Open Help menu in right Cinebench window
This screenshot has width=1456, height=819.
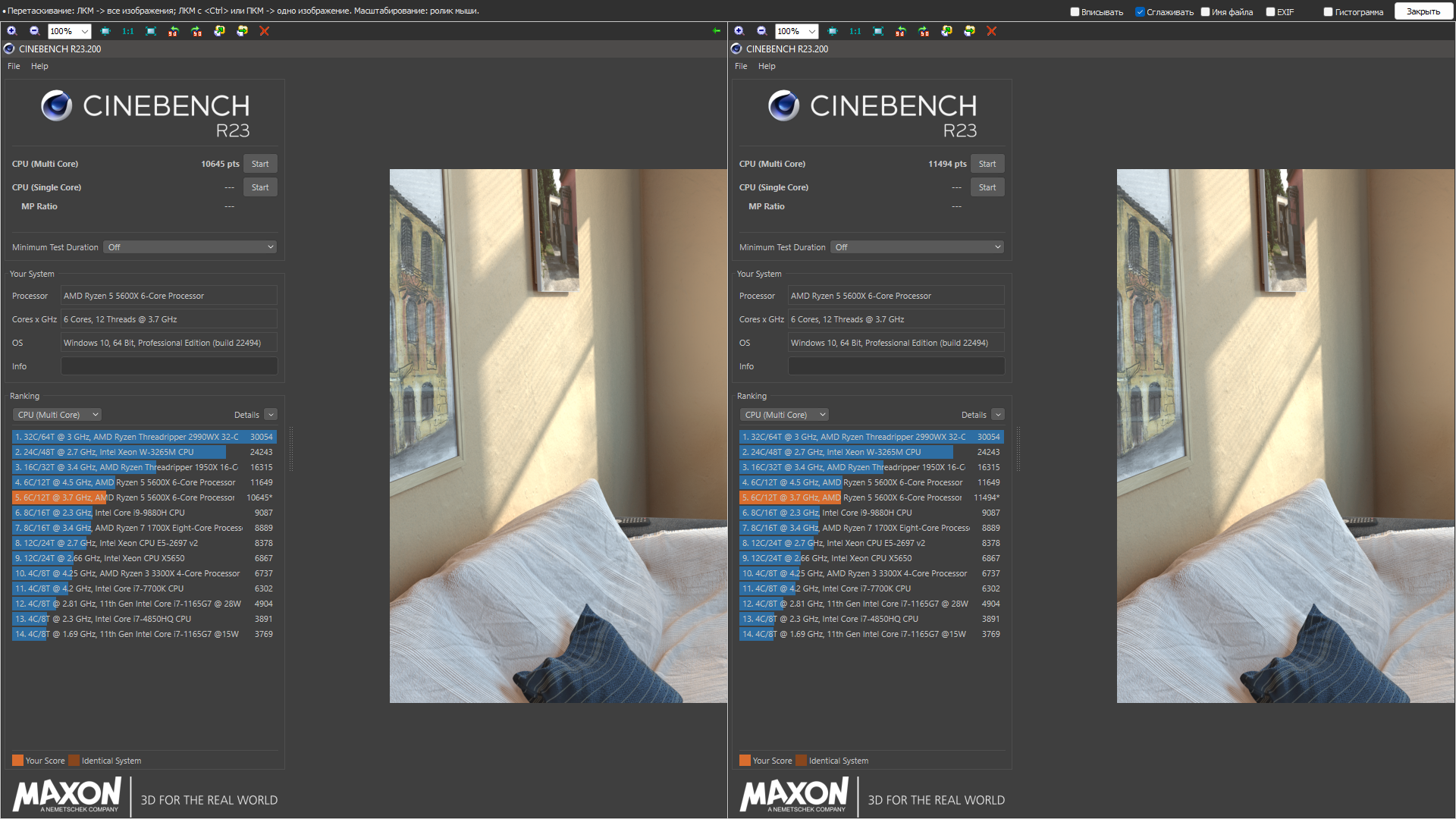pos(767,66)
